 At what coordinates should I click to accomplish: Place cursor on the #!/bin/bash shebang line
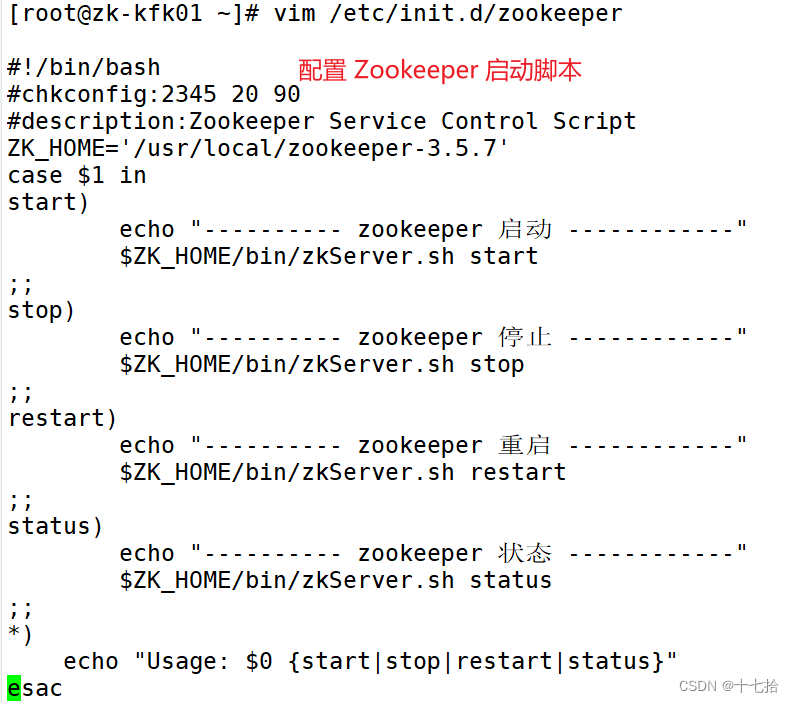point(84,68)
